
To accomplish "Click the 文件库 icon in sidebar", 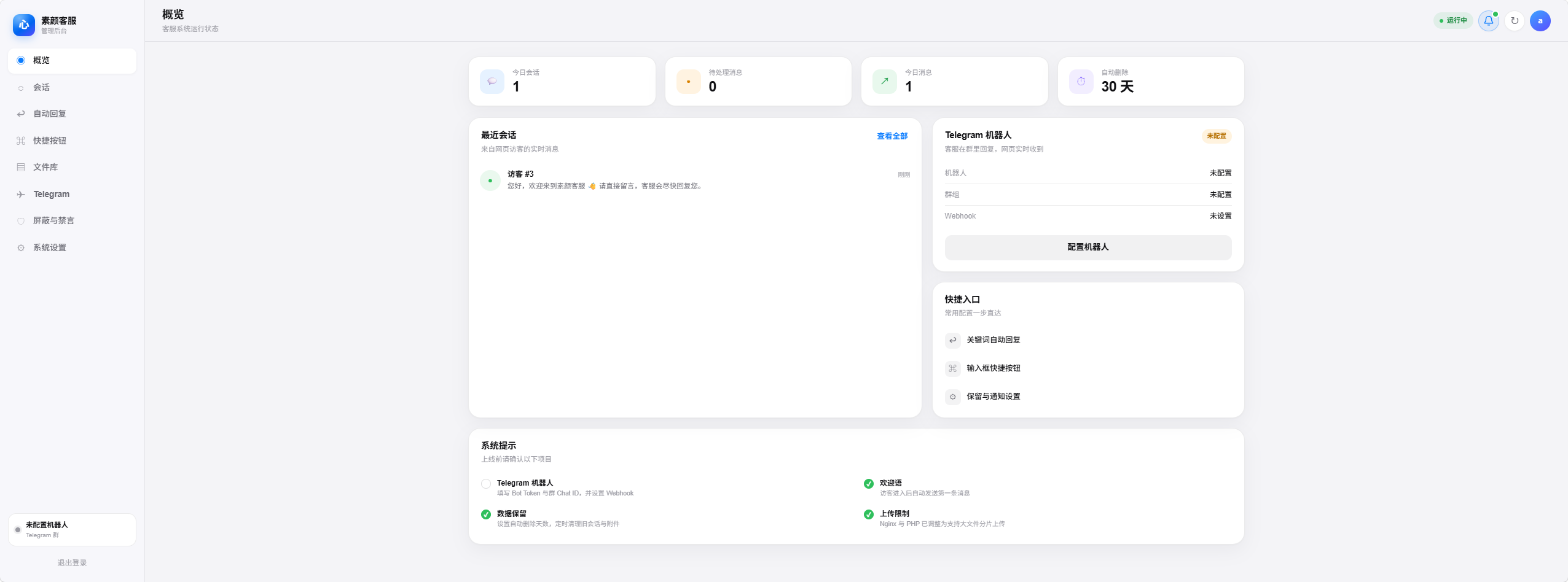I will click(21, 167).
